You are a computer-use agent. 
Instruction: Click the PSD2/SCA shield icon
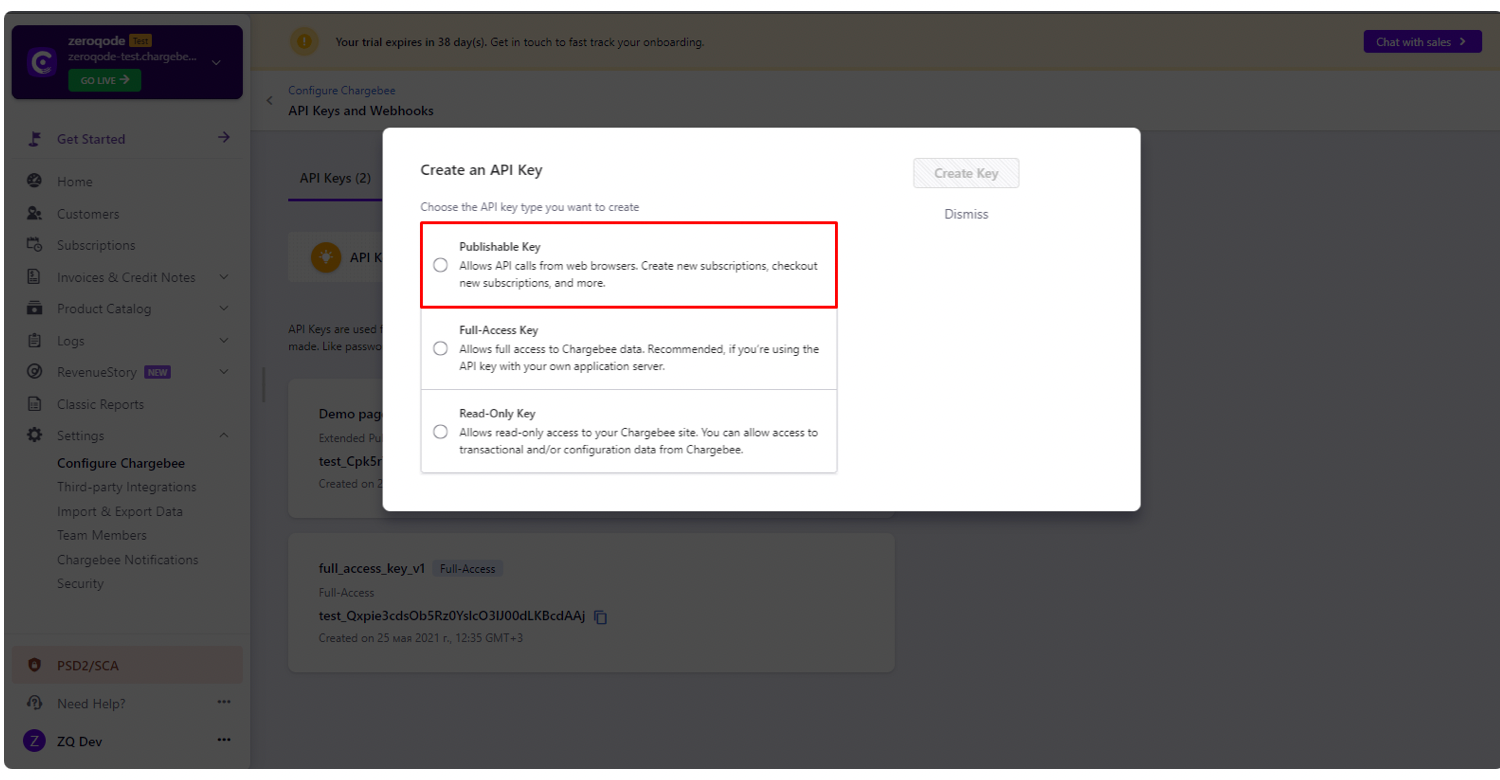(x=35, y=665)
